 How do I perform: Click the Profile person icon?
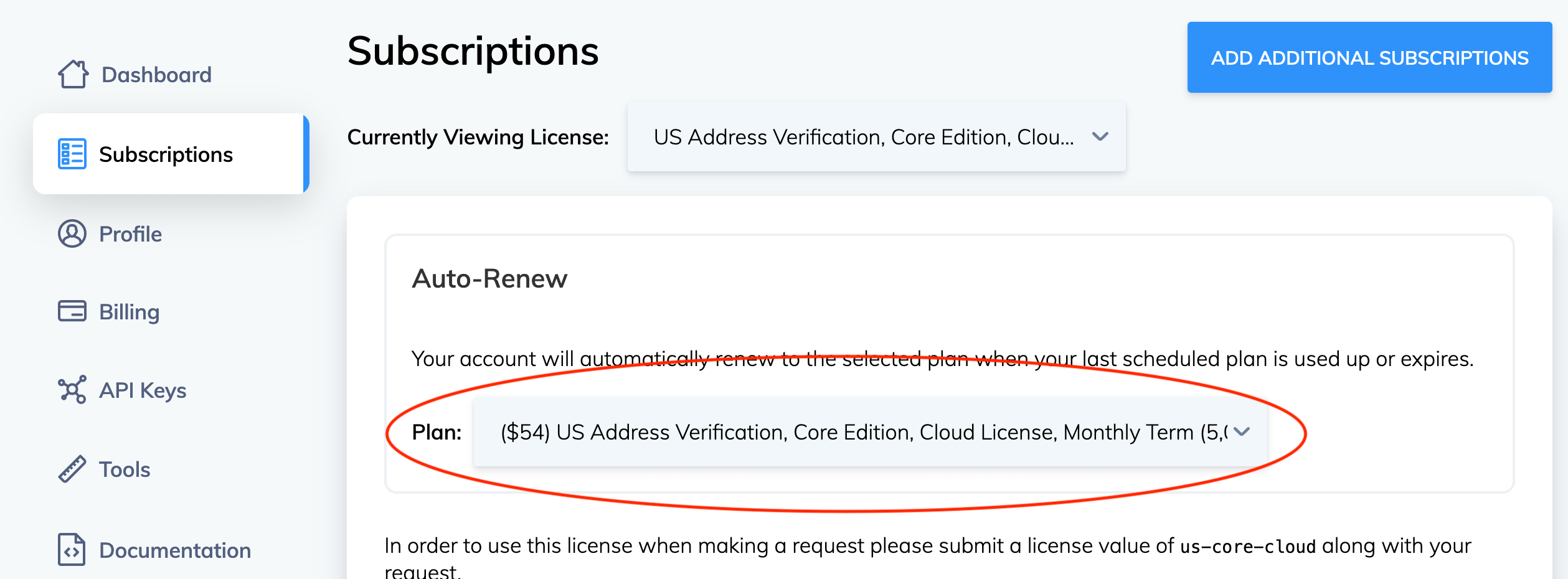pos(72,234)
